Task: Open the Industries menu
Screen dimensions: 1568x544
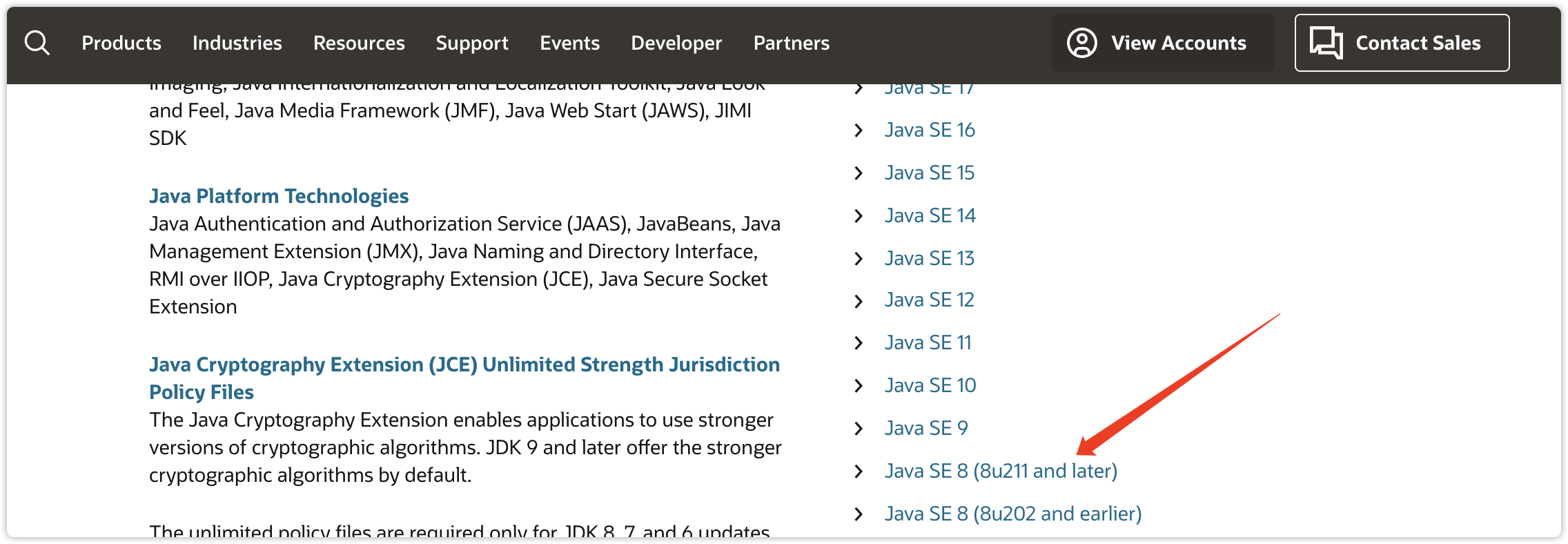Action: (237, 43)
